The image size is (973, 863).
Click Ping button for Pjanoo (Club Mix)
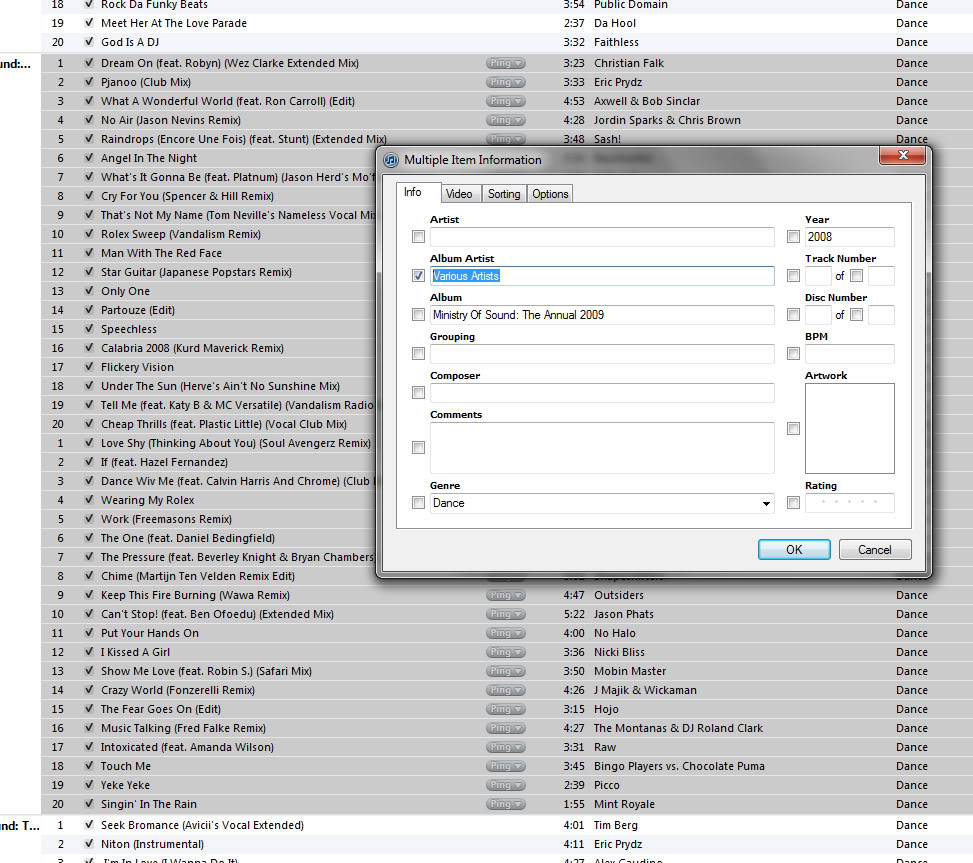505,82
